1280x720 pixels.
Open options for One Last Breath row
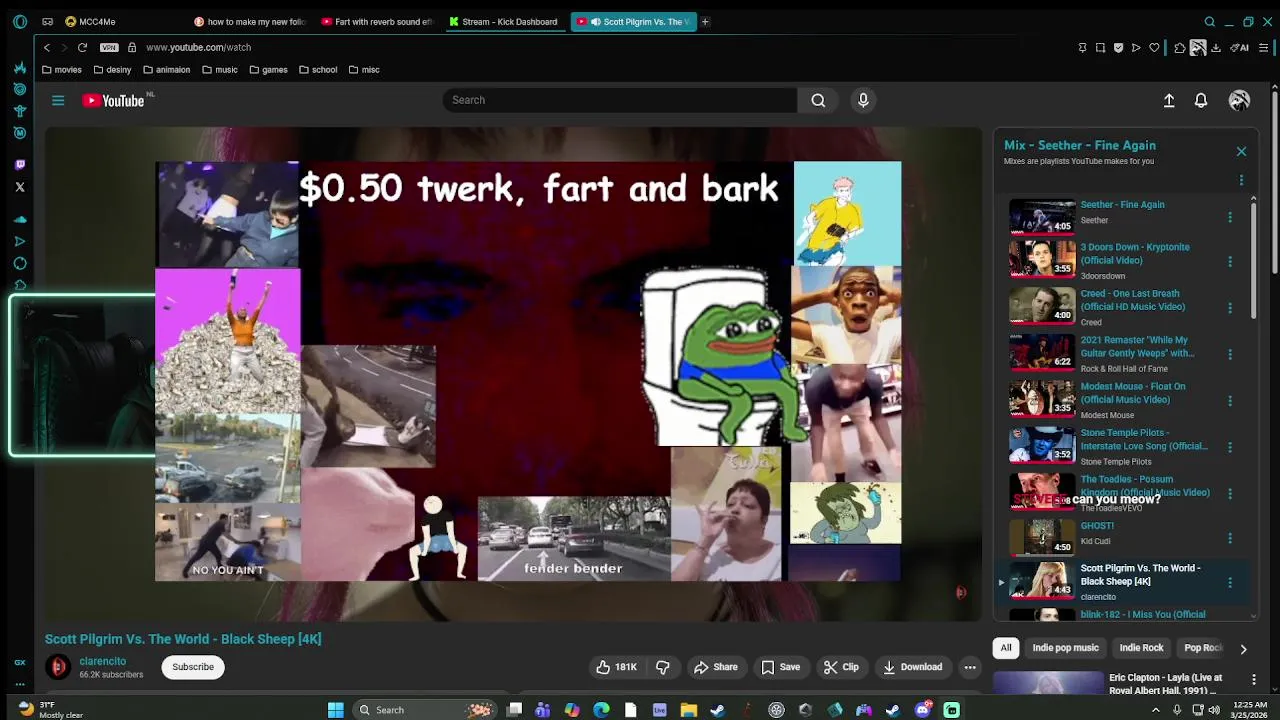pyautogui.click(x=1230, y=308)
